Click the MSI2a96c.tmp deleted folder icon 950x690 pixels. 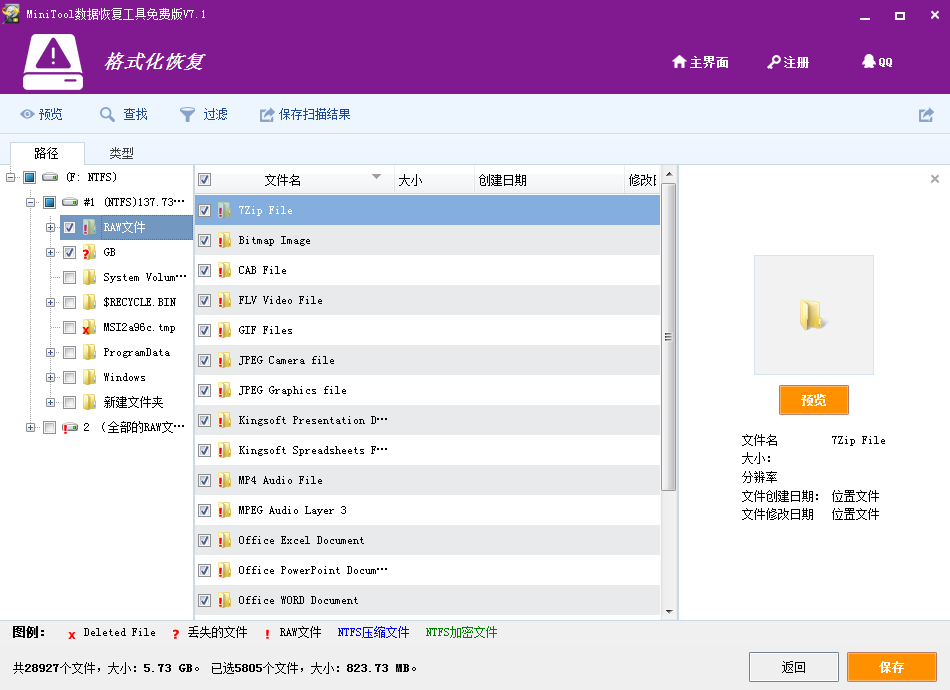(x=89, y=327)
